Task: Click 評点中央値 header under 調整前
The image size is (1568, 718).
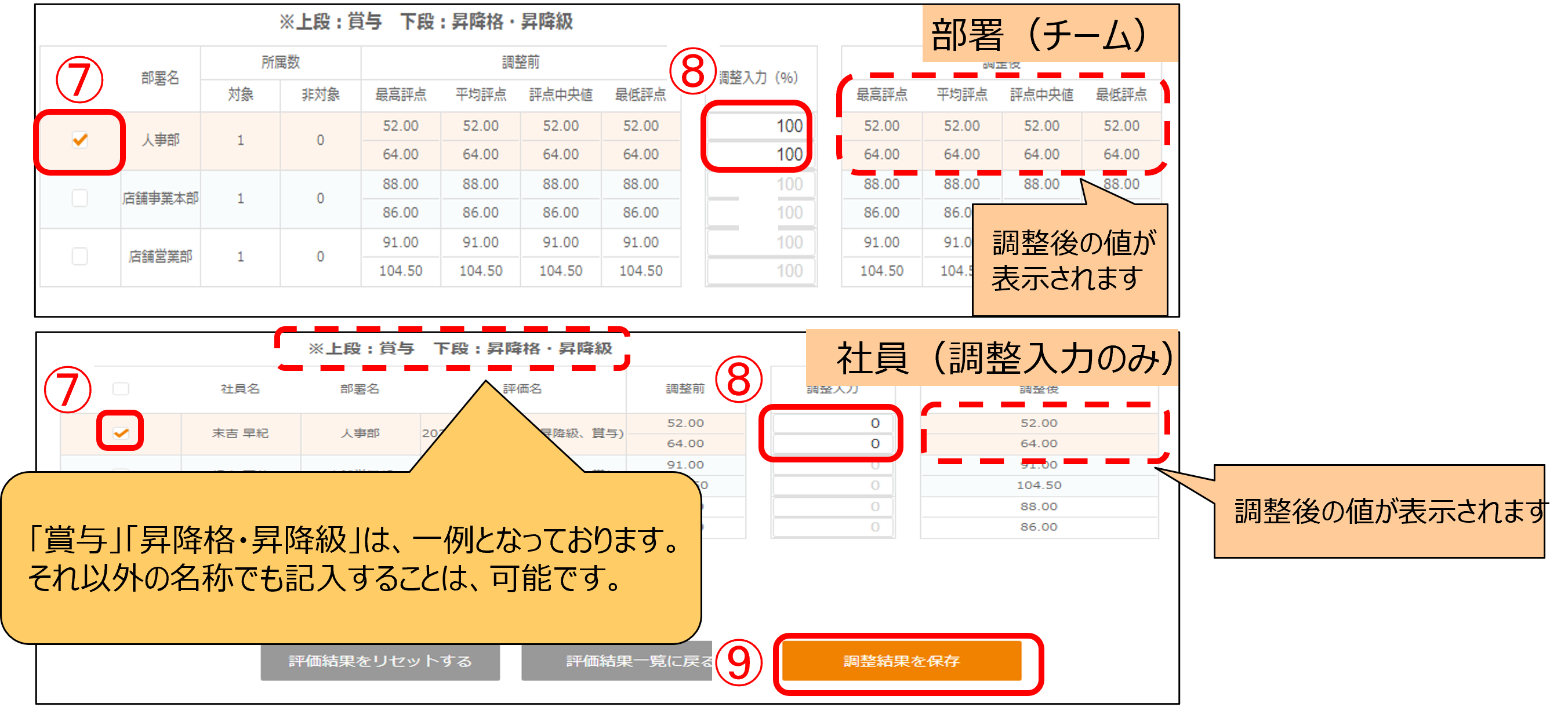Action: 561,94
